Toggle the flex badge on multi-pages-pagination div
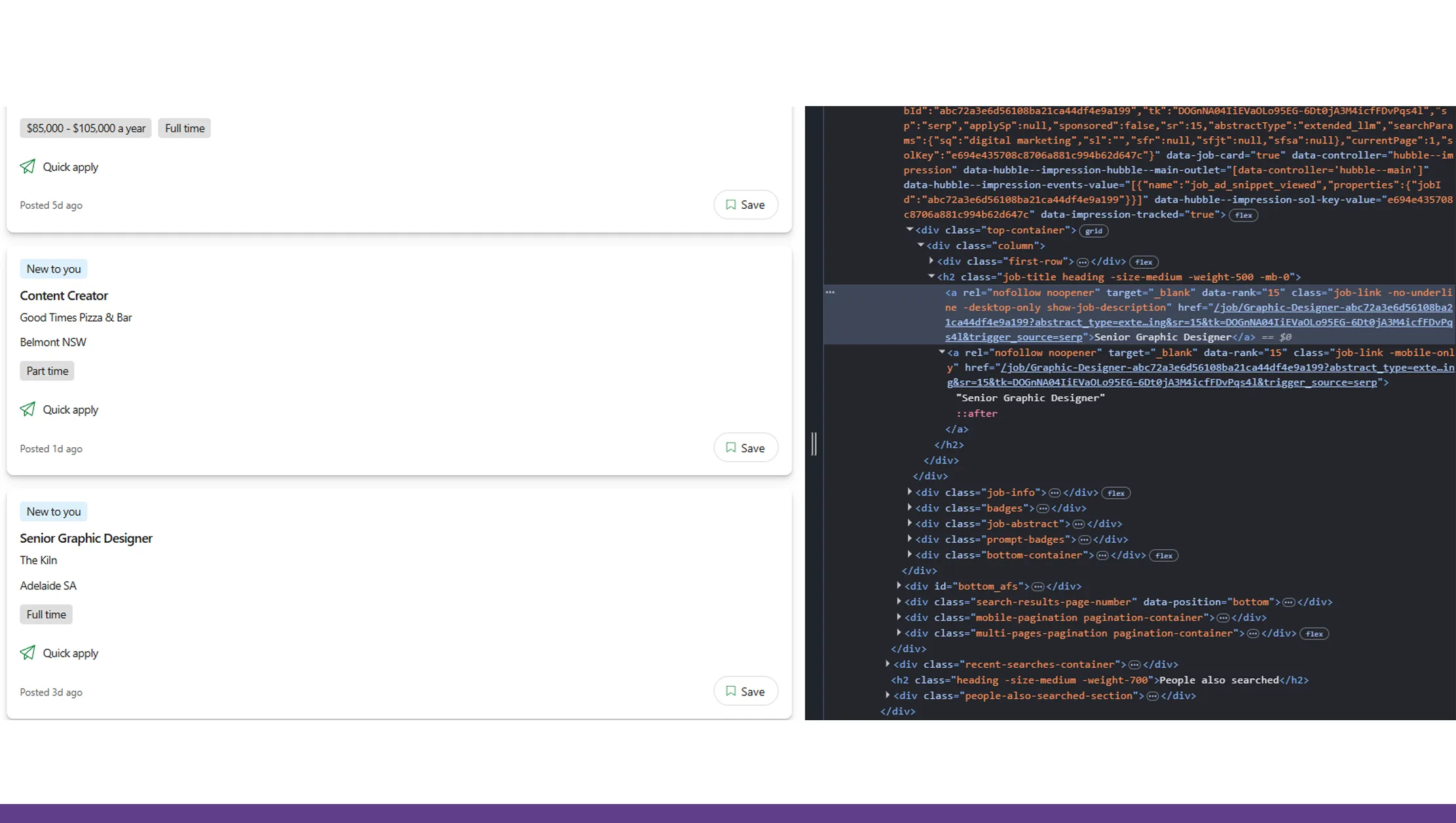This screenshot has width=1456, height=823. tap(1314, 634)
